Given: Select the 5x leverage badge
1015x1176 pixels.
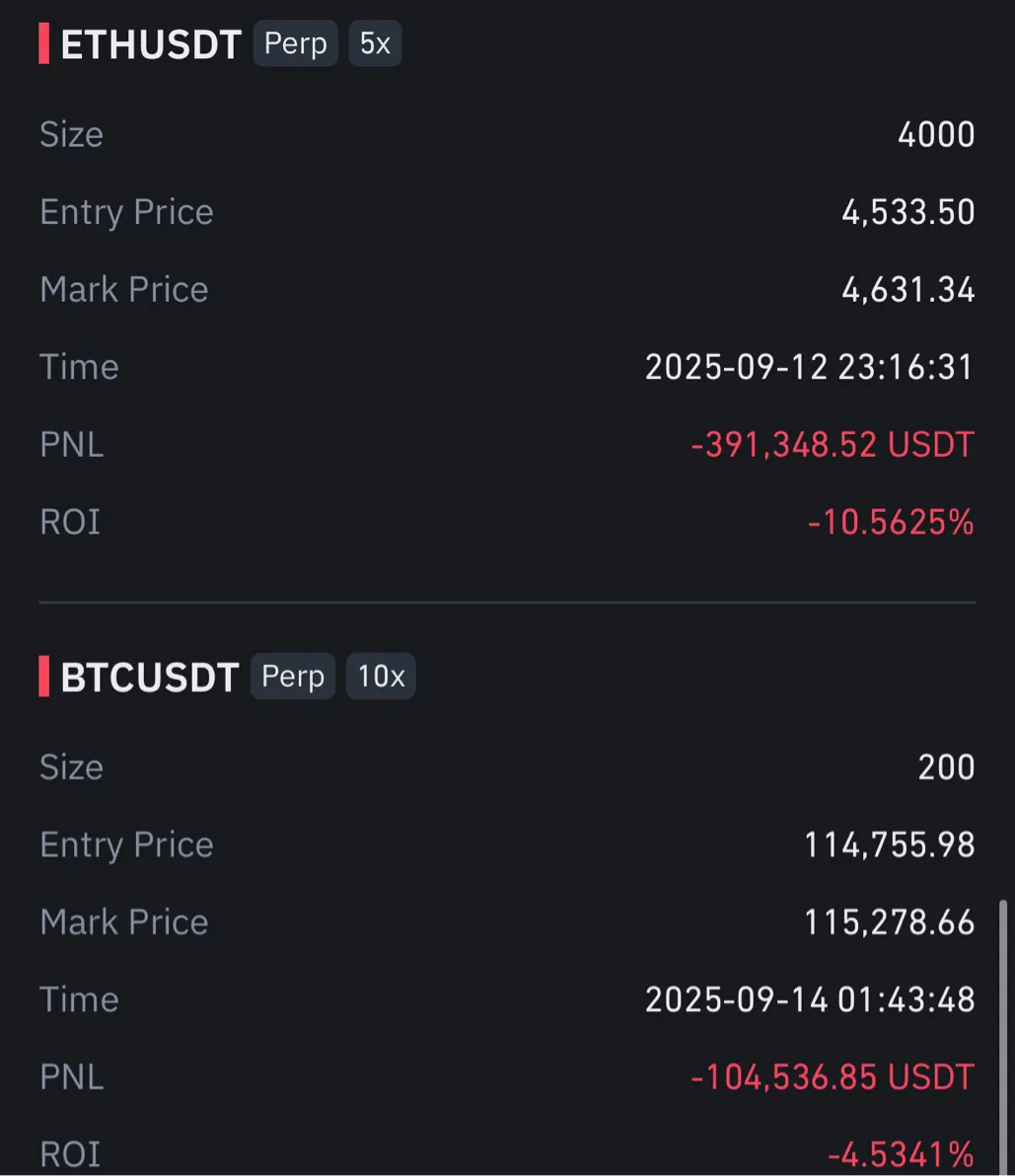Looking at the screenshot, I should click(375, 44).
